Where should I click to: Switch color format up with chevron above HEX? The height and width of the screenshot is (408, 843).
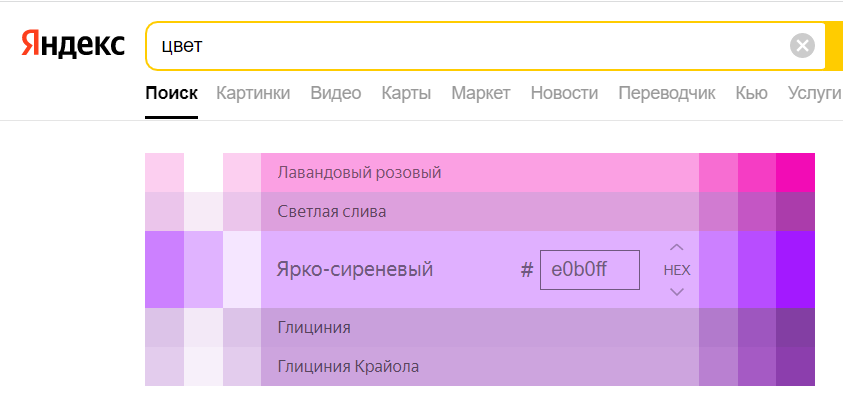677,247
